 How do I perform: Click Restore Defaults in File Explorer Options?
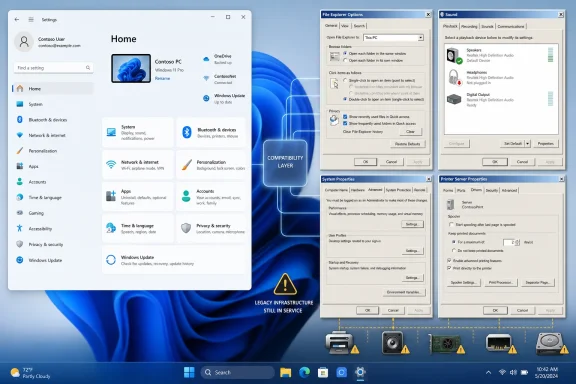coord(407,144)
